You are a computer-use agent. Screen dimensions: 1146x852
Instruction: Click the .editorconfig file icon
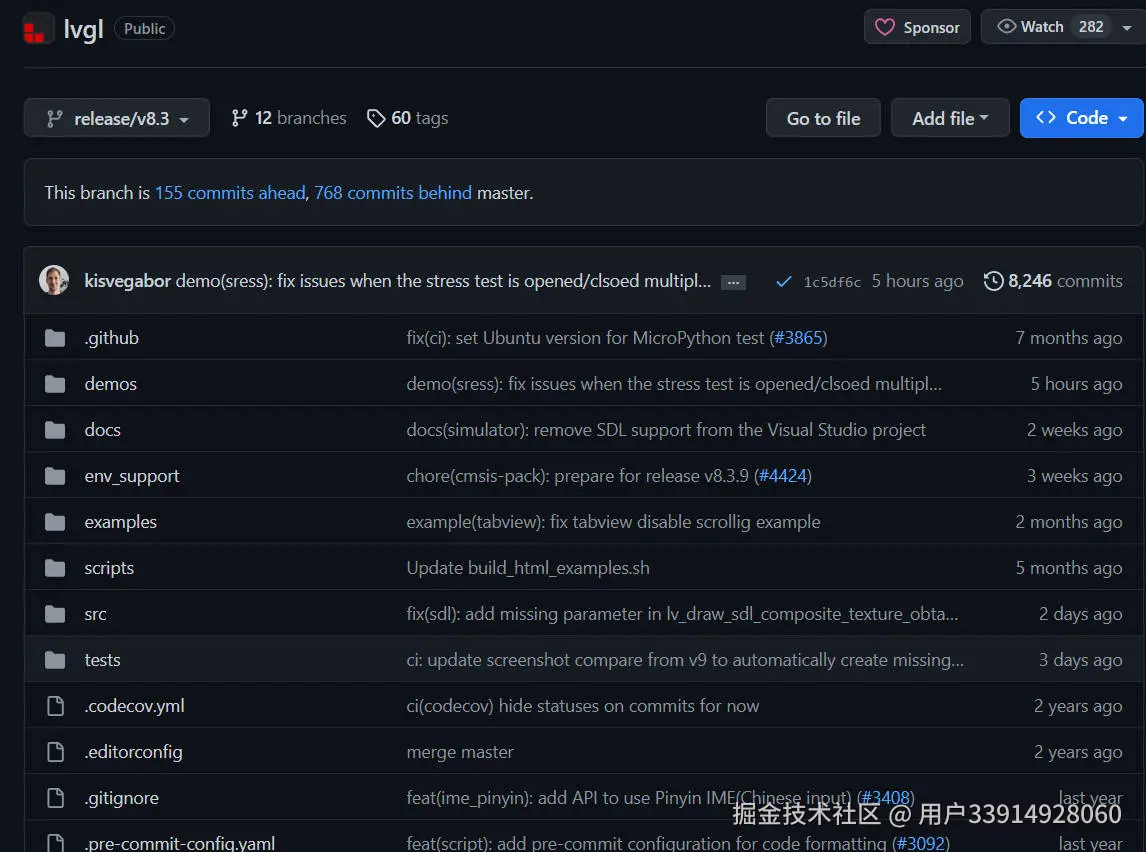tap(56, 752)
